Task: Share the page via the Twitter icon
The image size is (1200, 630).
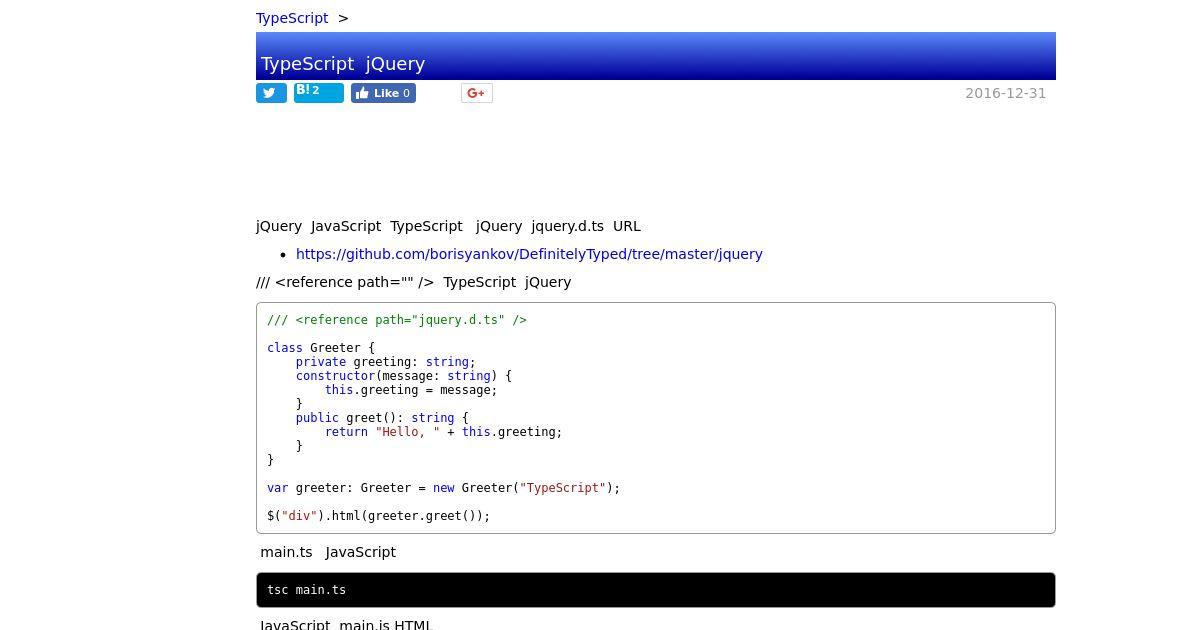Action: point(271,93)
